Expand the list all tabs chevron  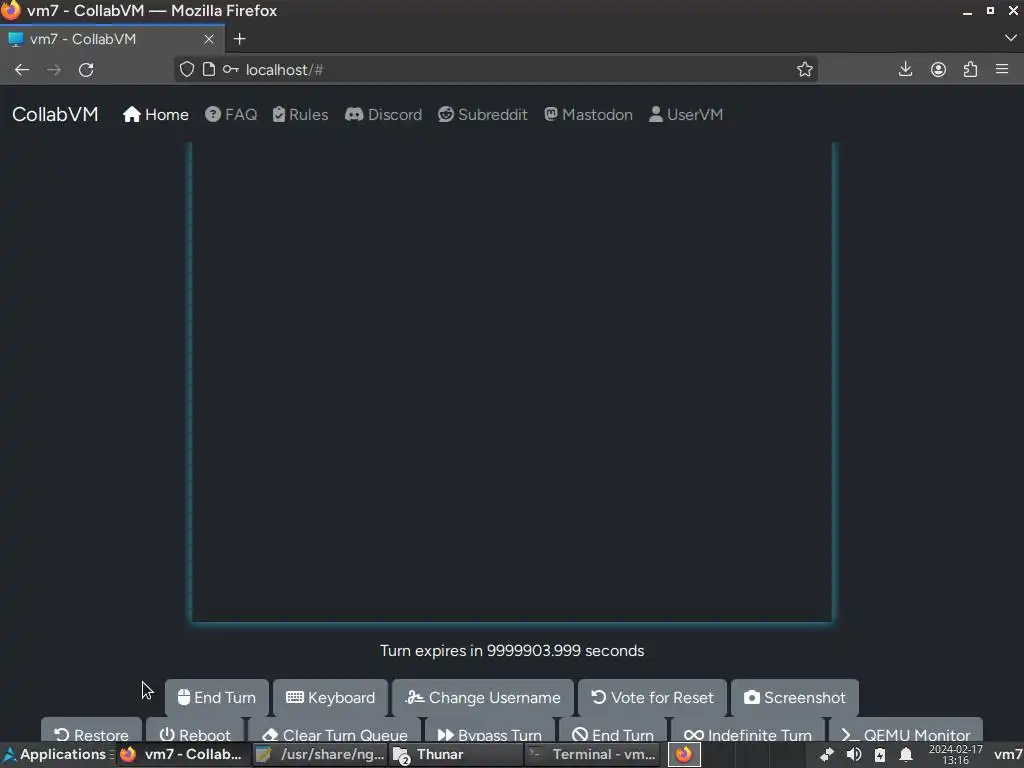[1010, 39]
